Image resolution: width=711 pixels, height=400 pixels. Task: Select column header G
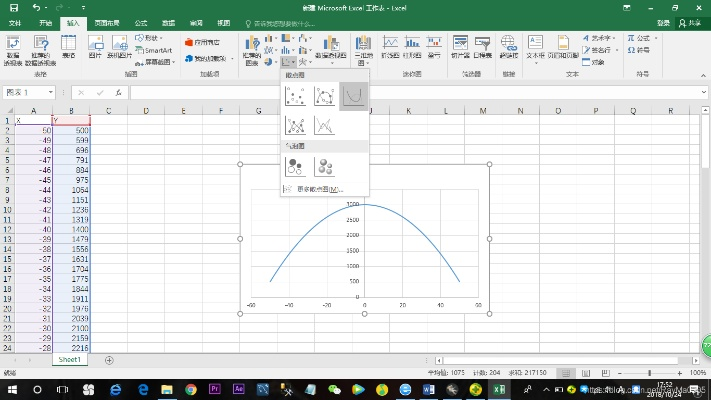(x=259, y=110)
